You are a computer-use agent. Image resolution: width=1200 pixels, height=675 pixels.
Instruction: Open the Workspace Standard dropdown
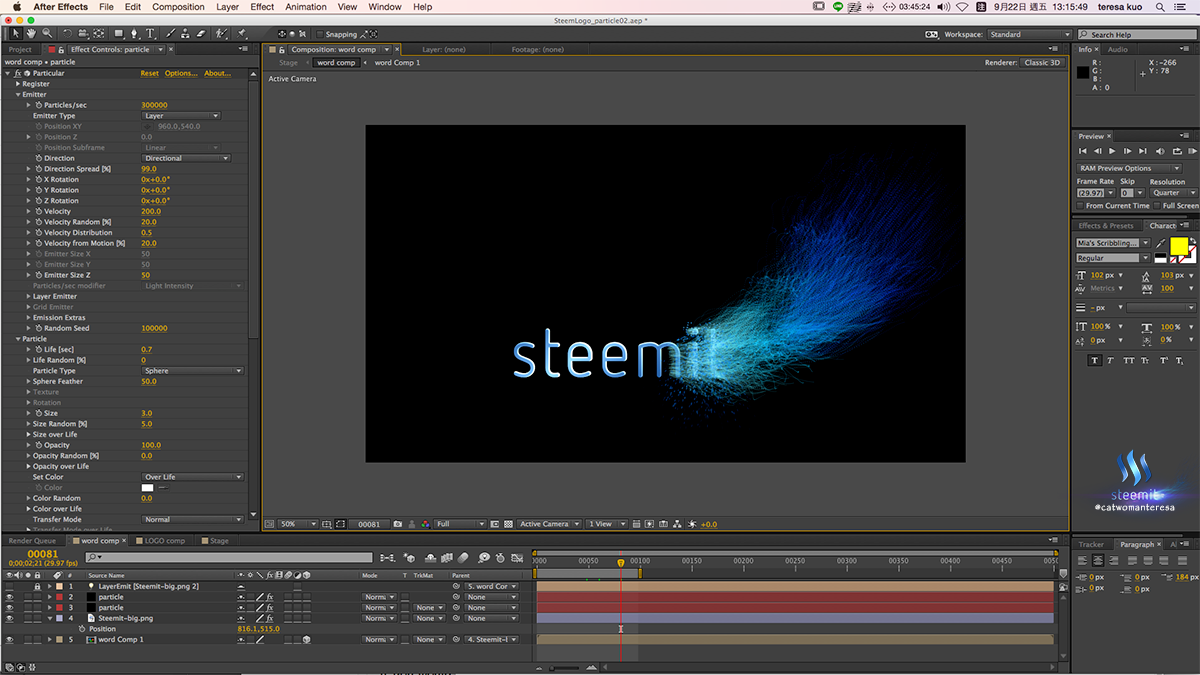[x=1029, y=34]
